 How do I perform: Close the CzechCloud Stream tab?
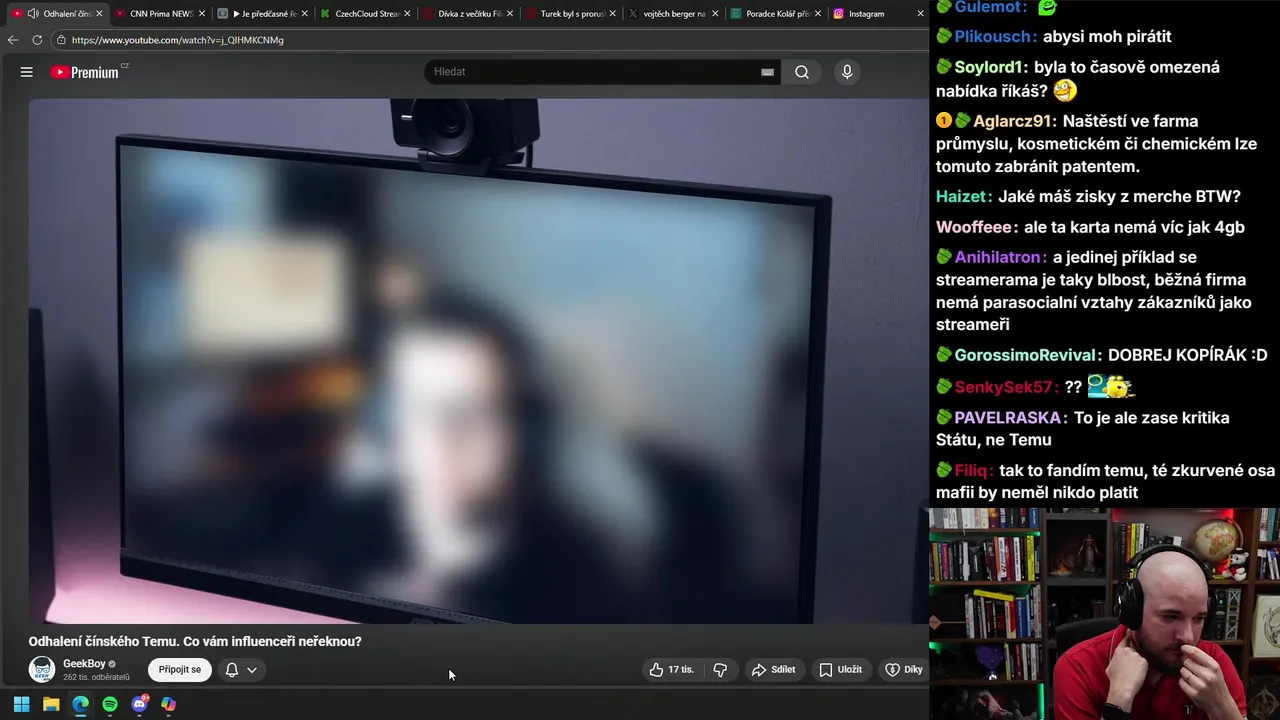click(x=407, y=14)
